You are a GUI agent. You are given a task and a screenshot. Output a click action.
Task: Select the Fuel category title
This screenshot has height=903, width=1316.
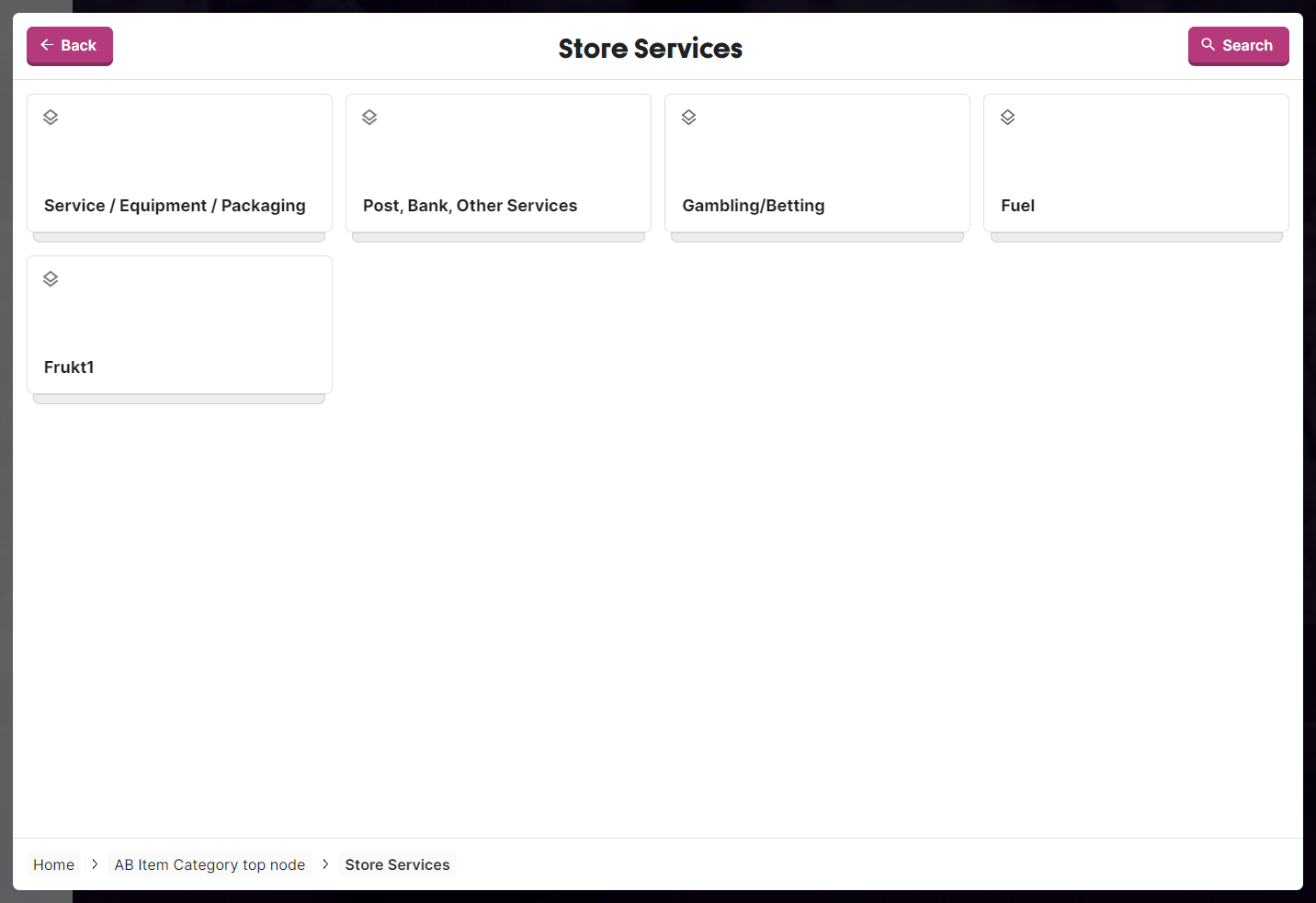point(1017,206)
